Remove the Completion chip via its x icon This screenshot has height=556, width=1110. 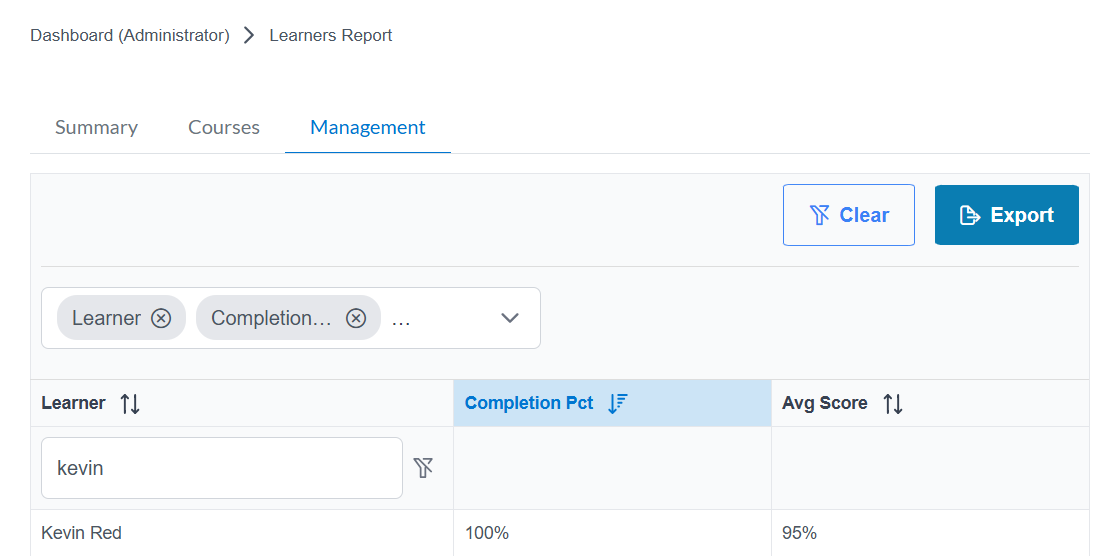tap(355, 318)
